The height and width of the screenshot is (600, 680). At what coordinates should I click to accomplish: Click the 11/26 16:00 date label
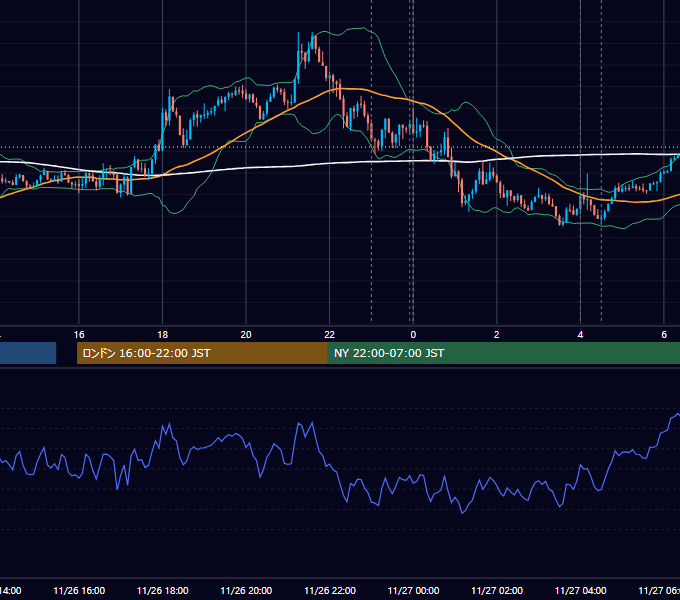point(79,591)
